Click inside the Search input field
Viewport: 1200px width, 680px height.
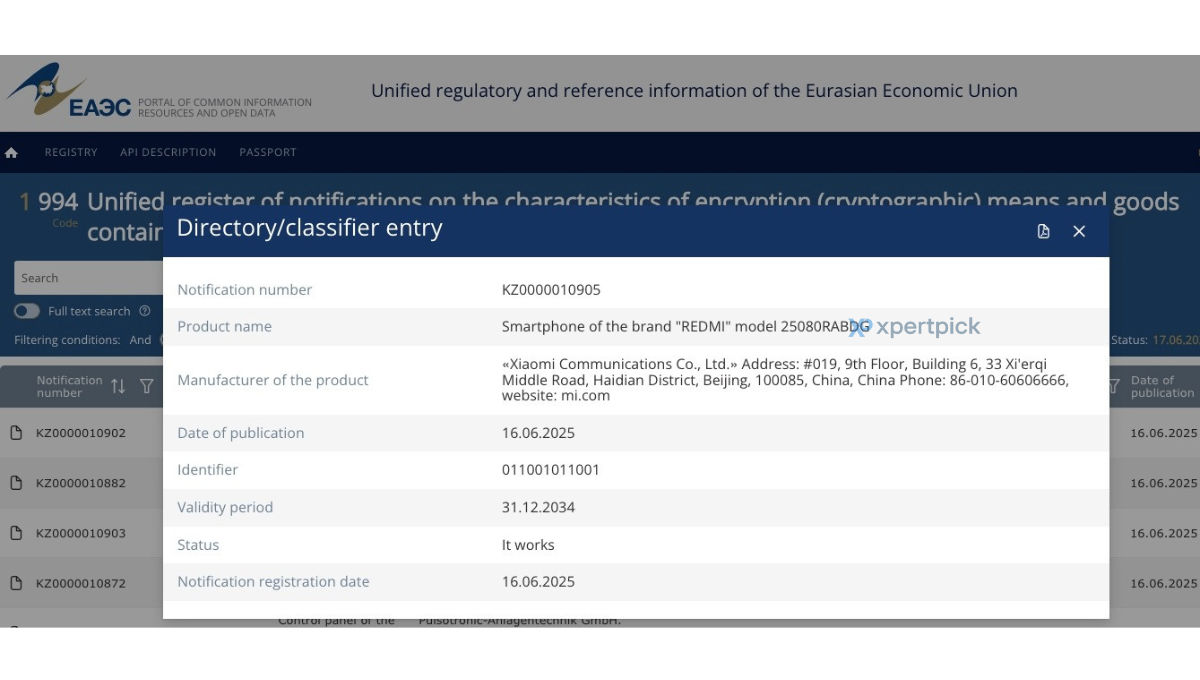pyautogui.click(x=88, y=278)
